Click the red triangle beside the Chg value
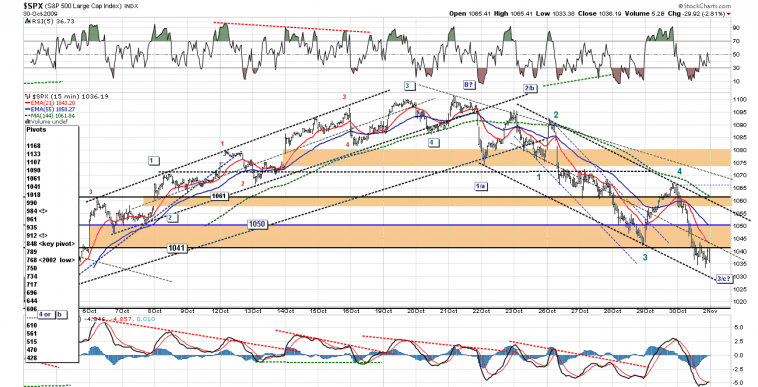The image size is (758, 387). [729, 14]
